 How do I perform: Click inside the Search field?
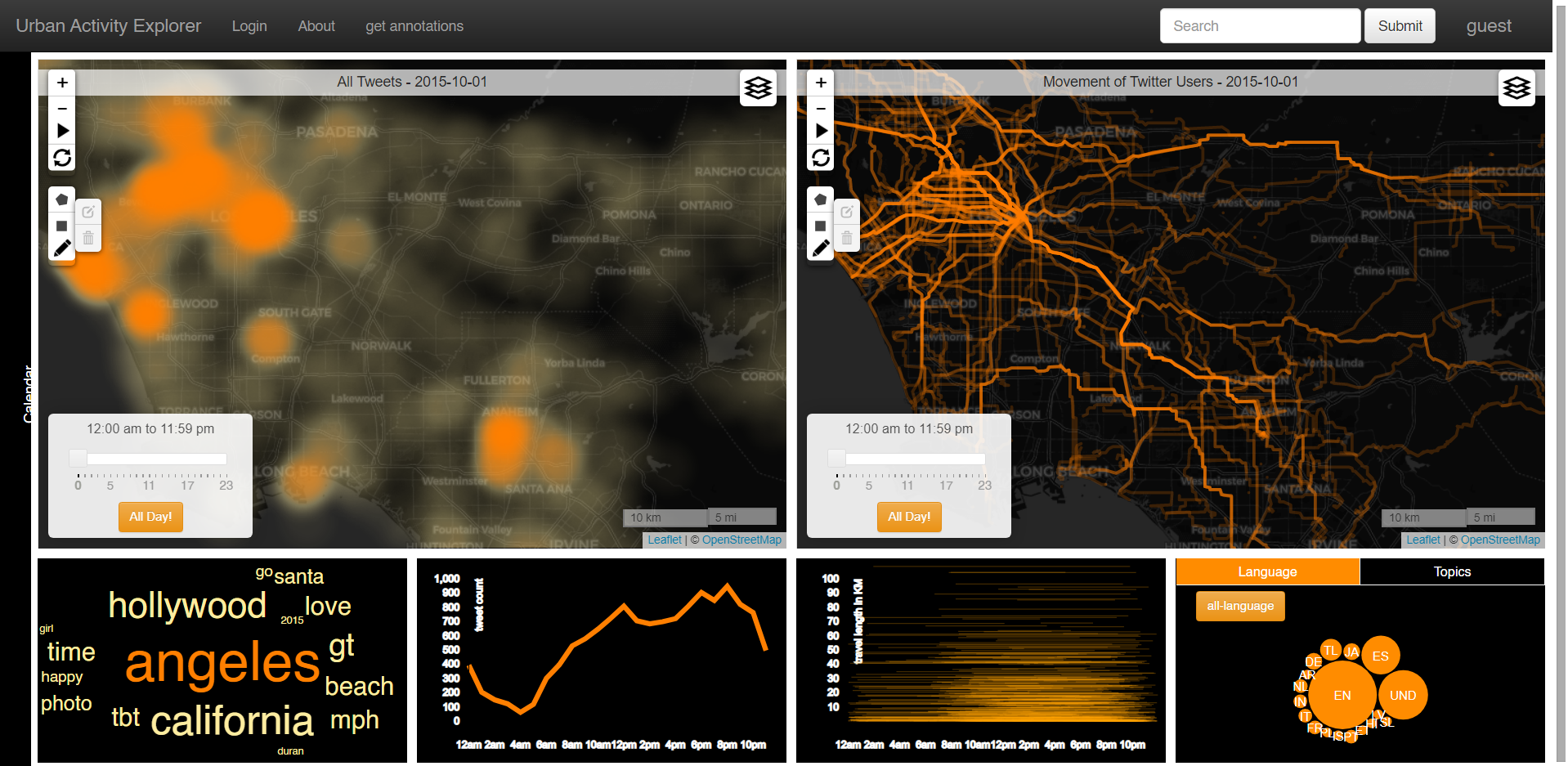pos(1259,25)
